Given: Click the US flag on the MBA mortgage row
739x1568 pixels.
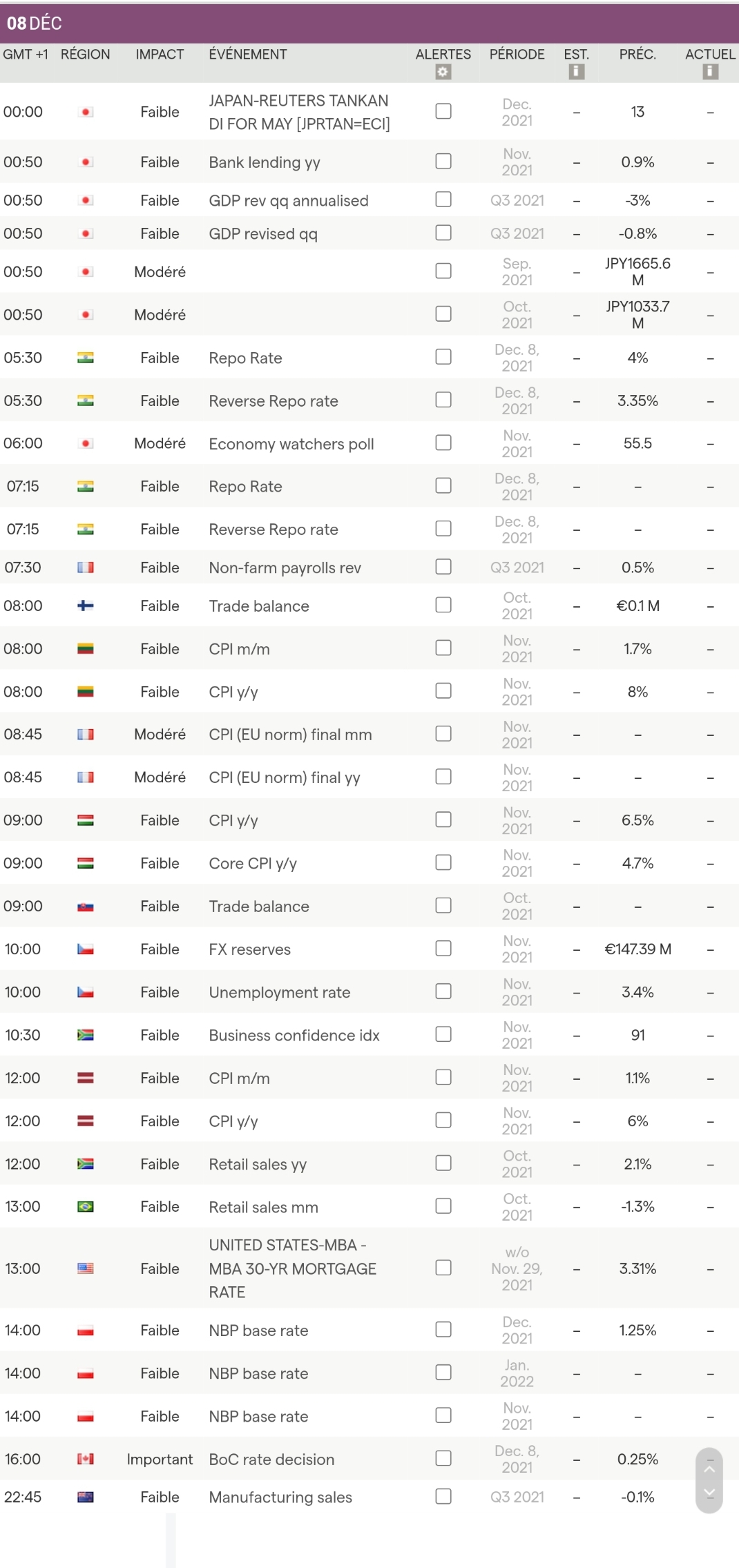Looking at the screenshot, I should point(86,1268).
